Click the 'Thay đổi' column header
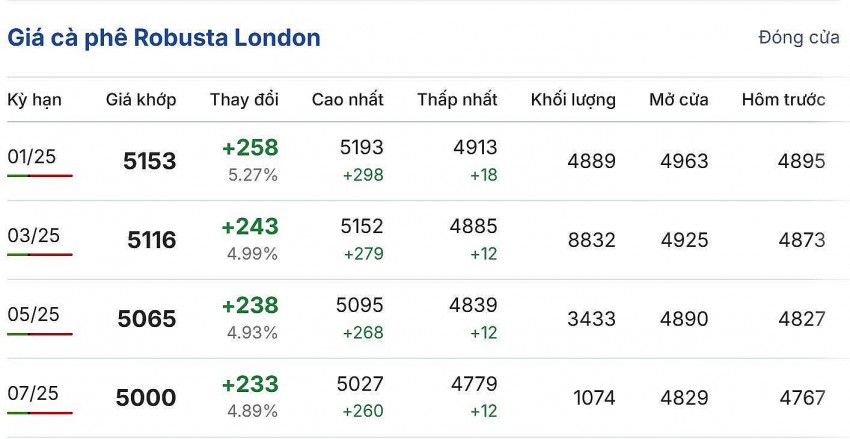The image size is (850, 439). click(244, 100)
